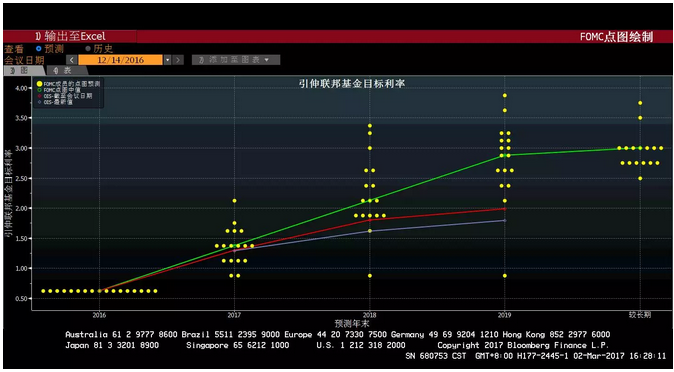Click the 12/14/2016 meeting date field
The image size is (674, 372).
tap(120, 60)
